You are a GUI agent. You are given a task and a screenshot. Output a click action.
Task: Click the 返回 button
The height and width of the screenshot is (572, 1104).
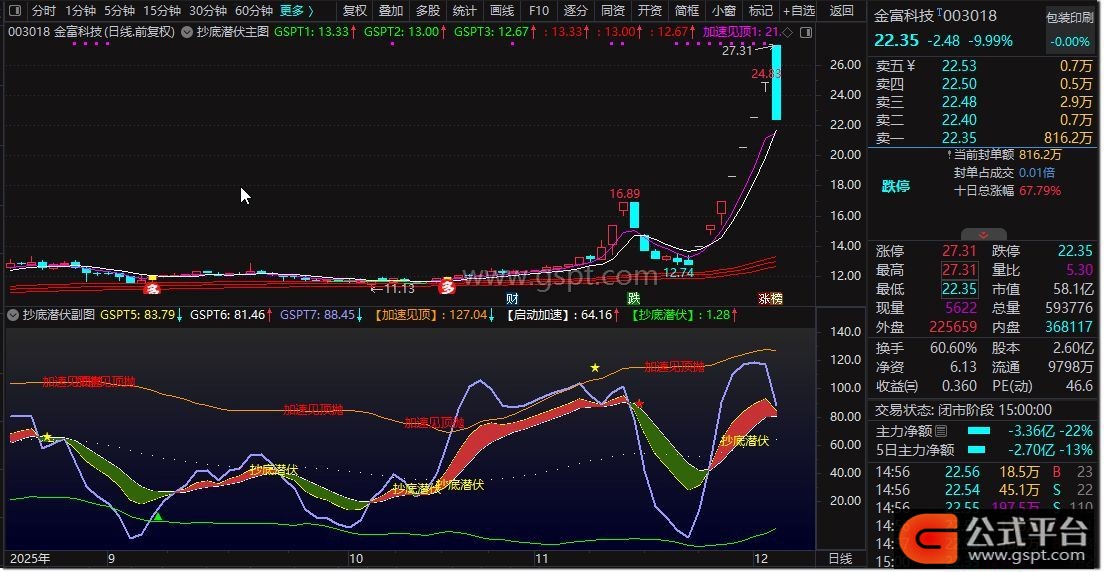841,11
